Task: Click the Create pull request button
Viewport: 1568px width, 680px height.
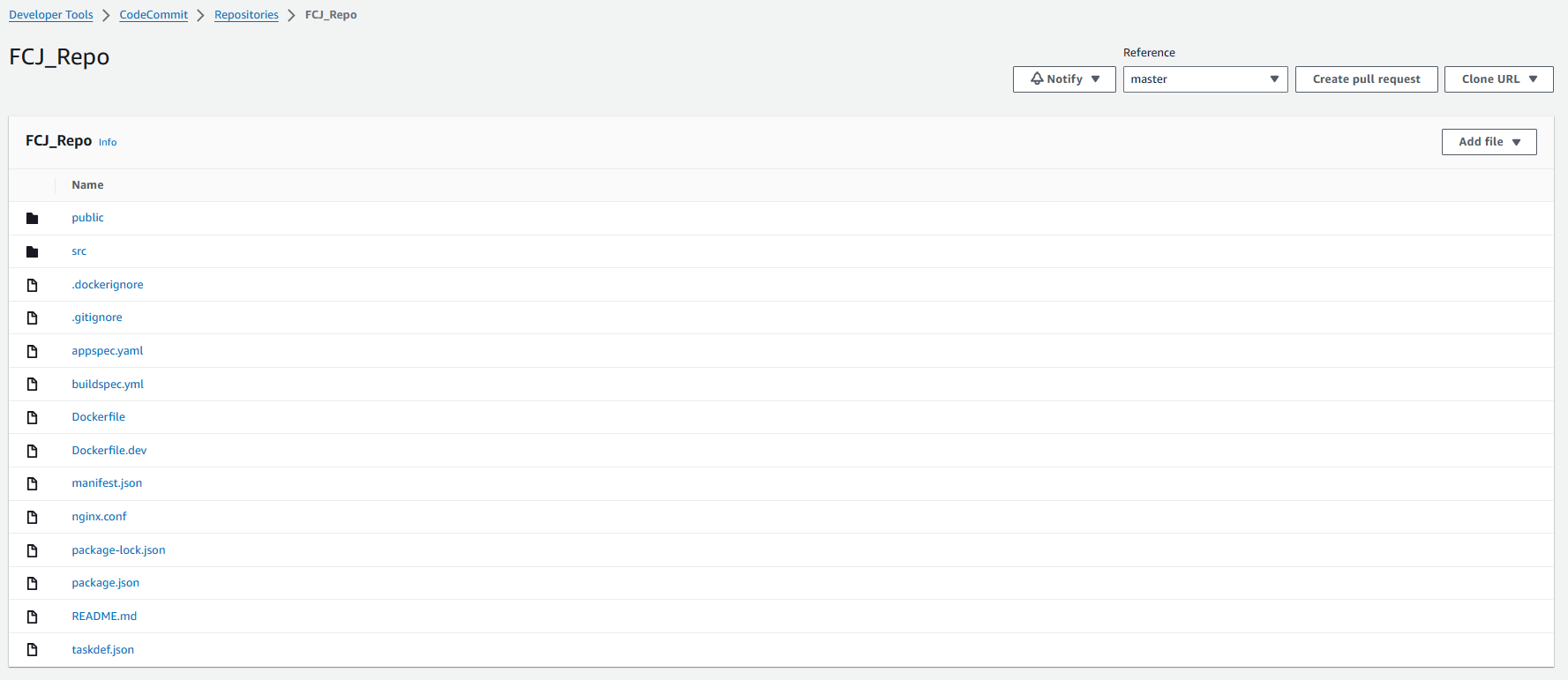Action: tap(1367, 79)
